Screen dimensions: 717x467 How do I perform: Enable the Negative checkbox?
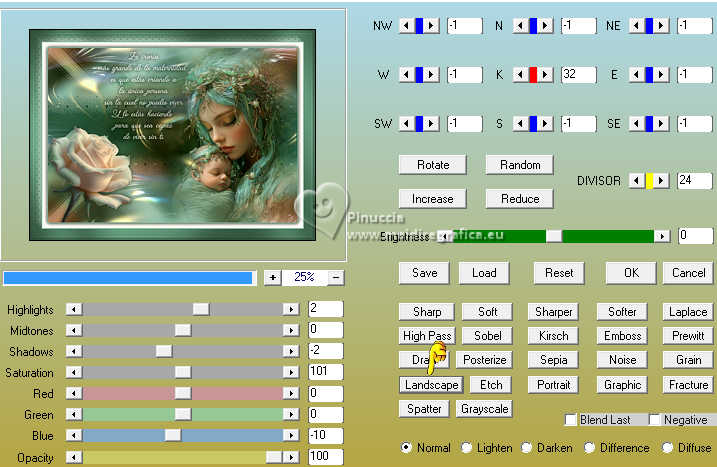(x=655, y=420)
